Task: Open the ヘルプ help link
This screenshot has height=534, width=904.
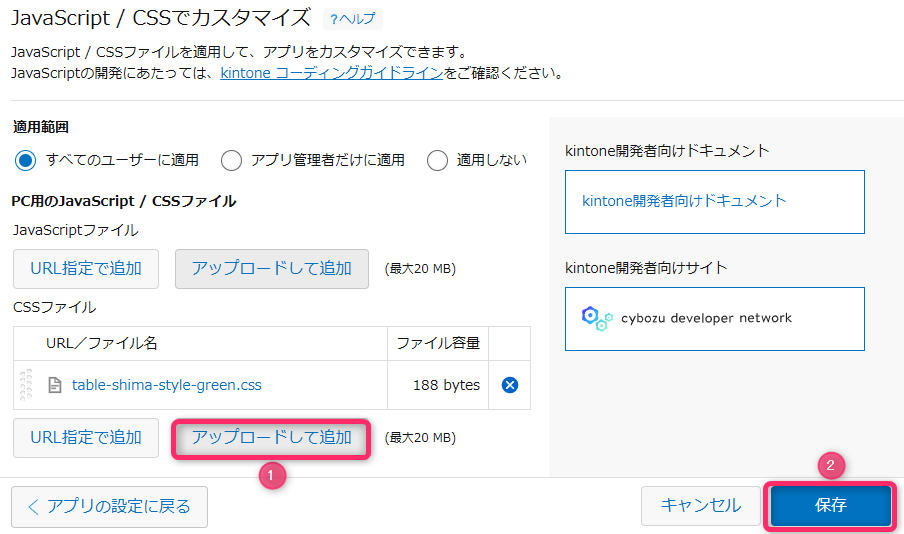Action: (x=353, y=19)
